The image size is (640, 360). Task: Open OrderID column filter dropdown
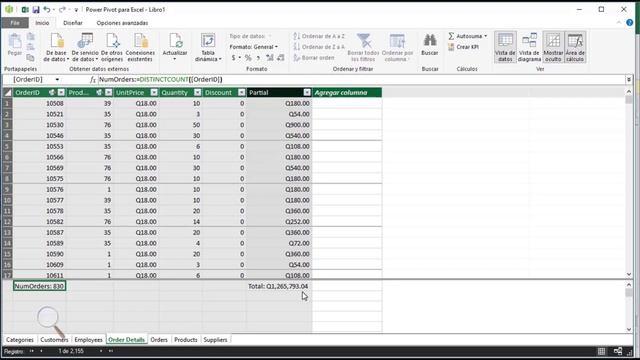pyautogui.click(x=61, y=93)
